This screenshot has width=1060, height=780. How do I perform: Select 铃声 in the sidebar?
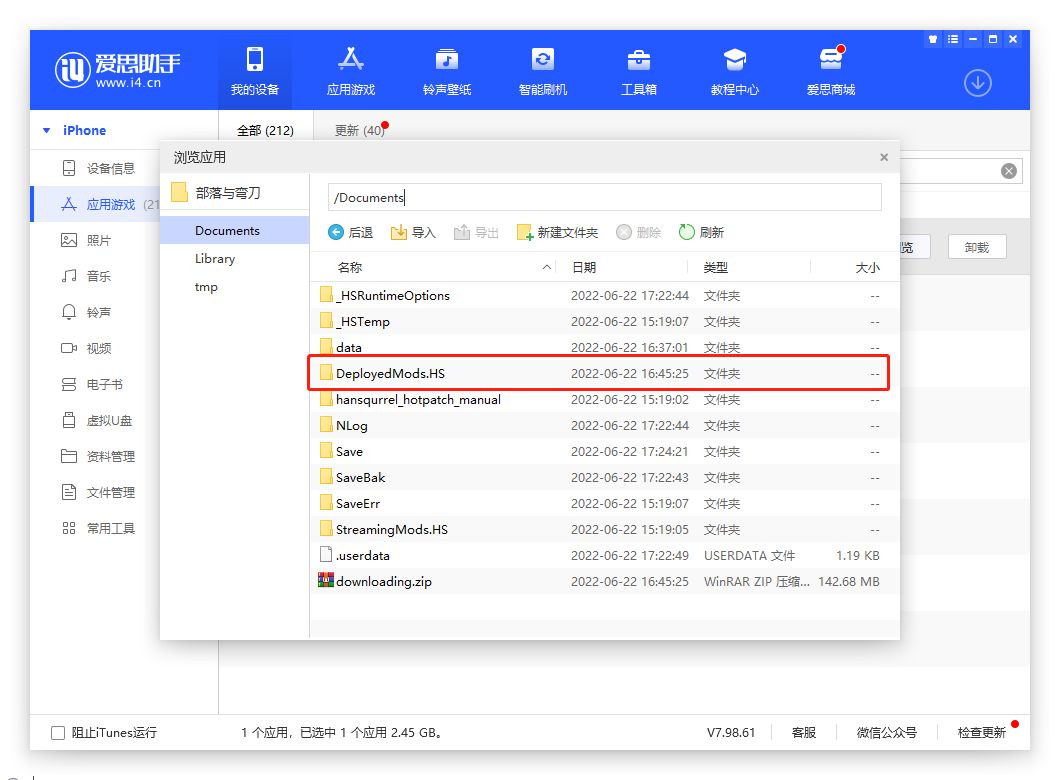tap(87, 312)
